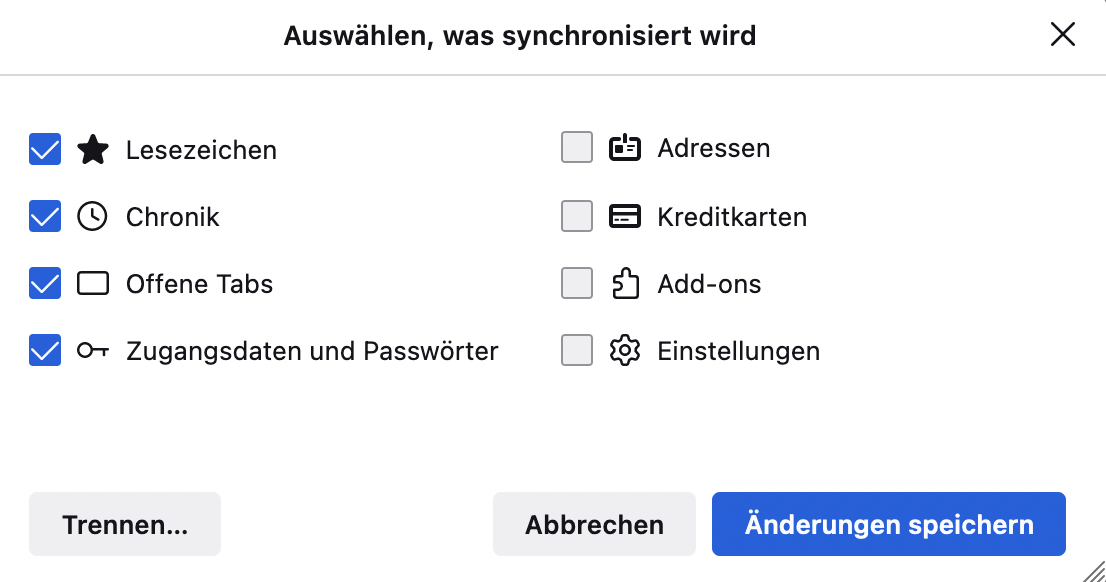
Task: Click the credit card icon beside Kreditkarten
Action: [x=625, y=217]
